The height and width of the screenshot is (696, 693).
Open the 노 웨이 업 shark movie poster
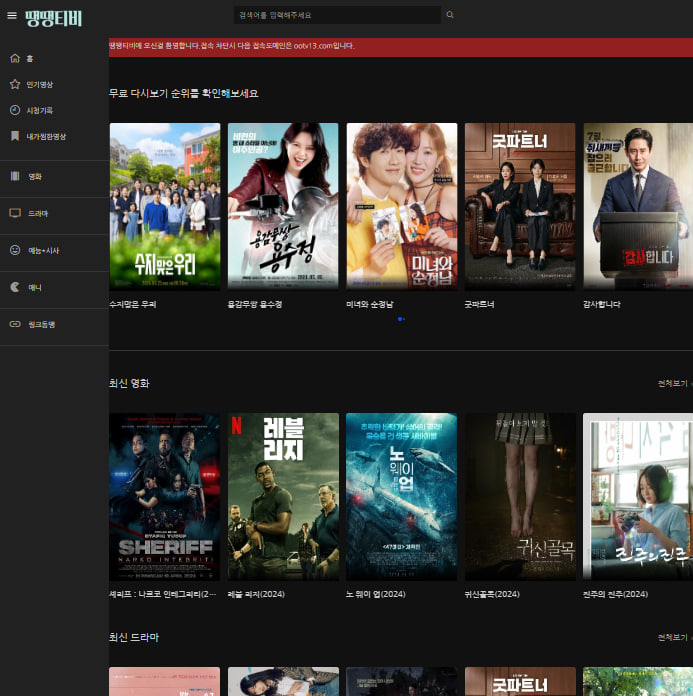pos(401,497)
